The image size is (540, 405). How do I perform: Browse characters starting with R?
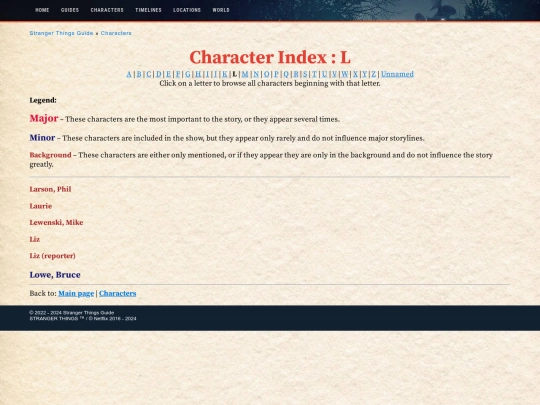click(x=296, y=74)
